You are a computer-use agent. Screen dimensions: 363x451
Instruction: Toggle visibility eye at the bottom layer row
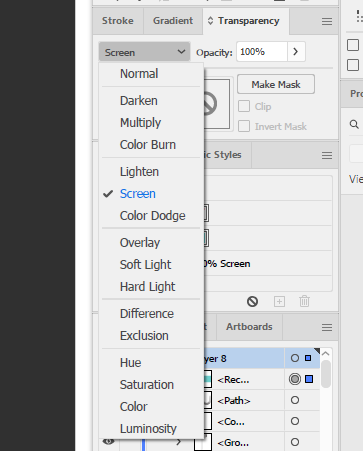tap(108, 442)
